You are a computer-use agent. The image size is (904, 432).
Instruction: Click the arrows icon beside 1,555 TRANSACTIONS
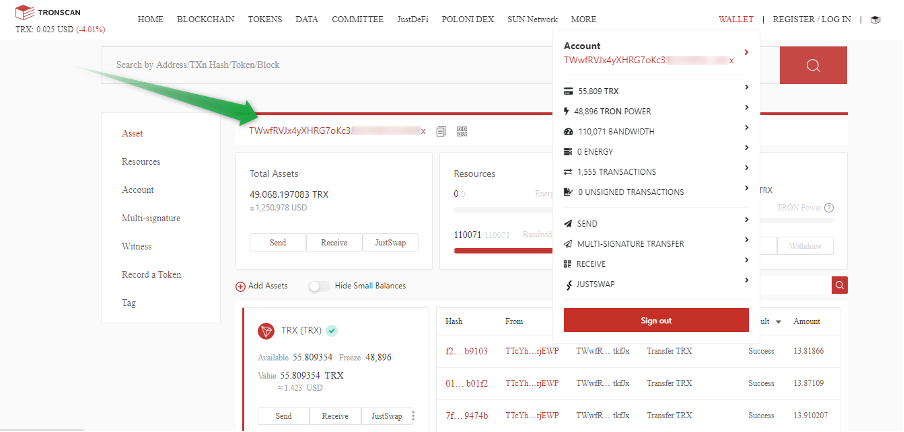click(568, 172)
